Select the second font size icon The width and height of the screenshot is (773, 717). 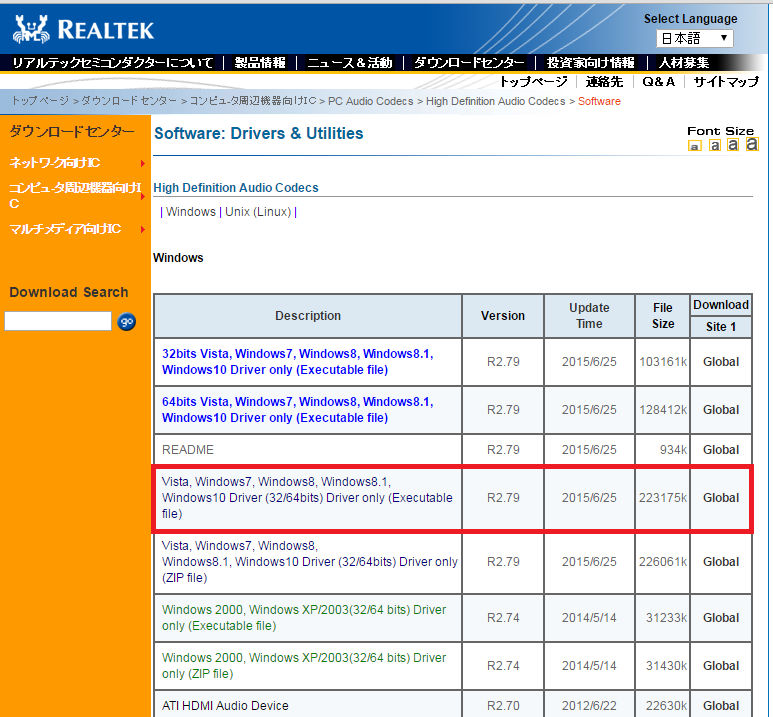(715, 145)
